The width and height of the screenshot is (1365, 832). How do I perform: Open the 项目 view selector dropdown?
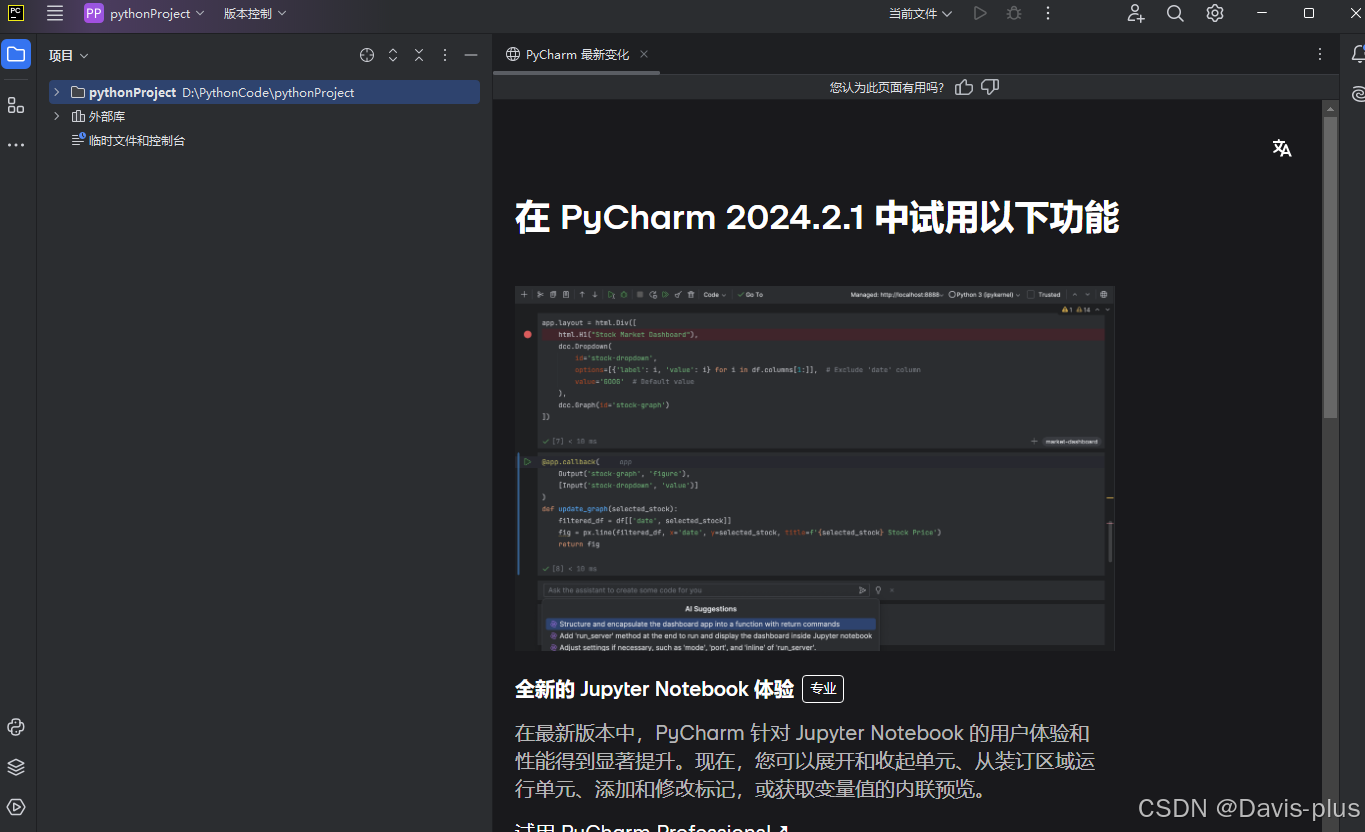click(x=69, y=56)
